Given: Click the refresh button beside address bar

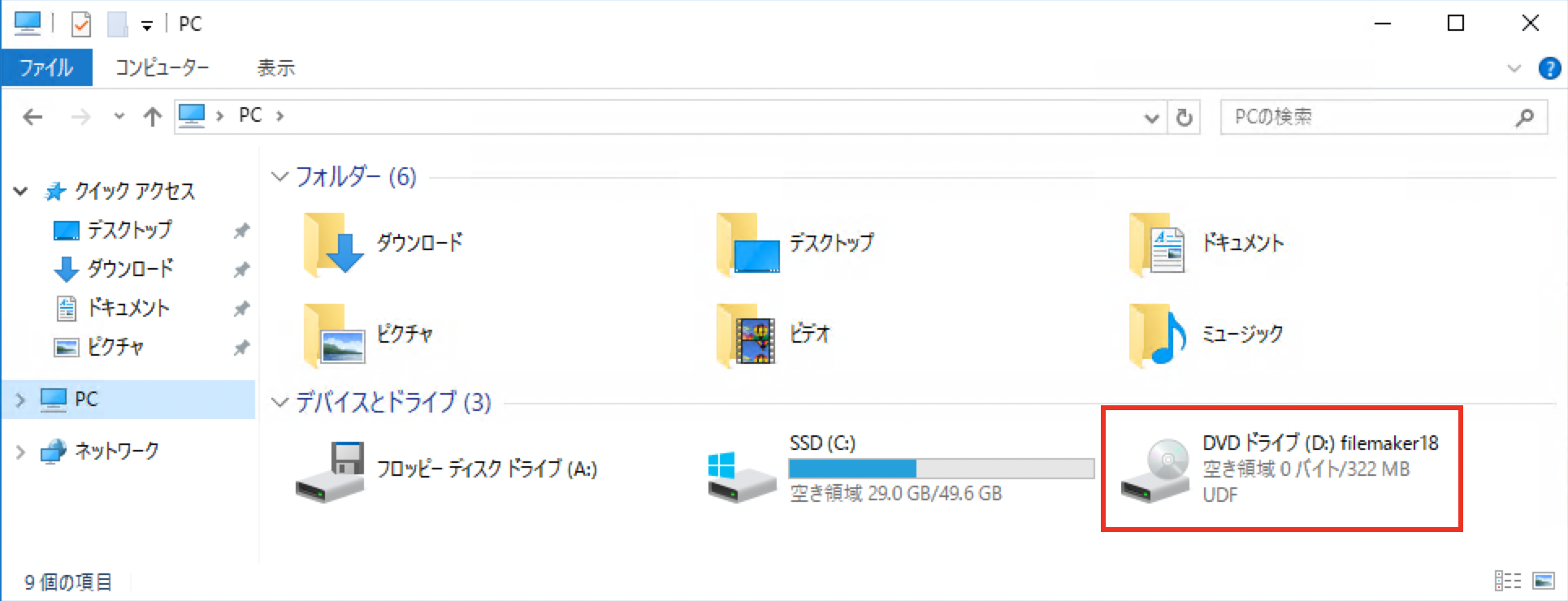Looking at the screenshot, I should click(1185, 117).
